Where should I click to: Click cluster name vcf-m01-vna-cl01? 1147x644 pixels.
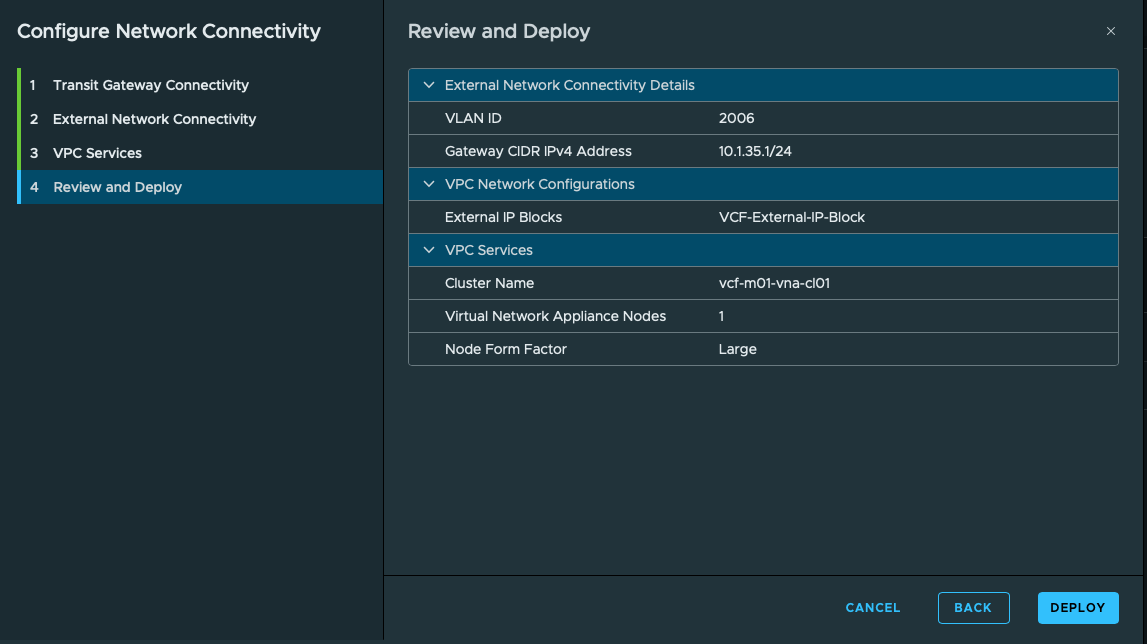[x=774, y=282]
